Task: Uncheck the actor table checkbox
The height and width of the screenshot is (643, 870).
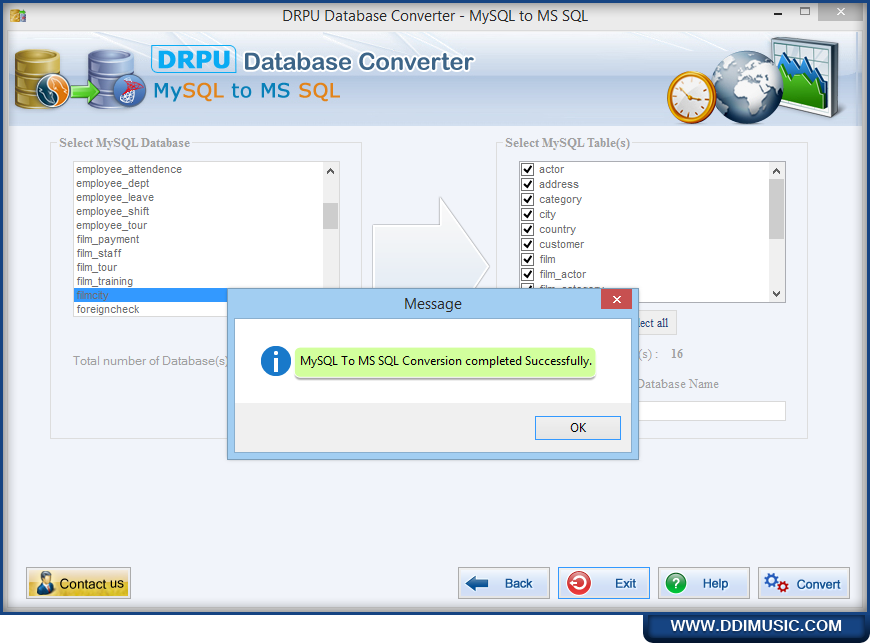Action: [527, 169]
